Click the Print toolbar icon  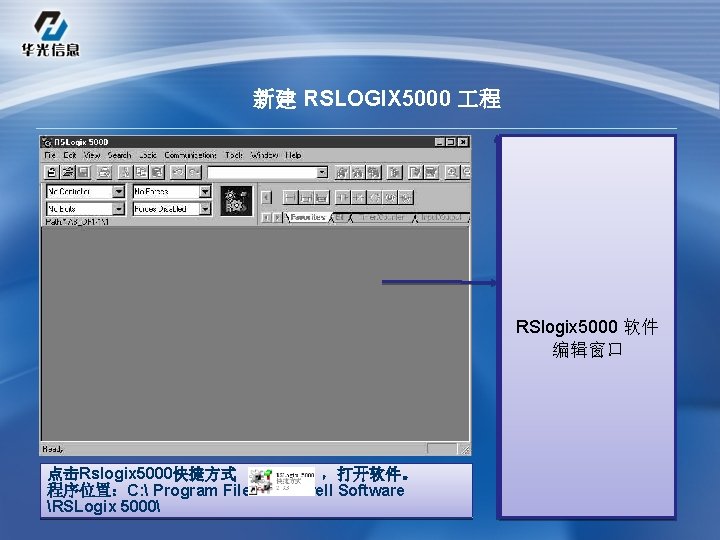tap(104, 172)
